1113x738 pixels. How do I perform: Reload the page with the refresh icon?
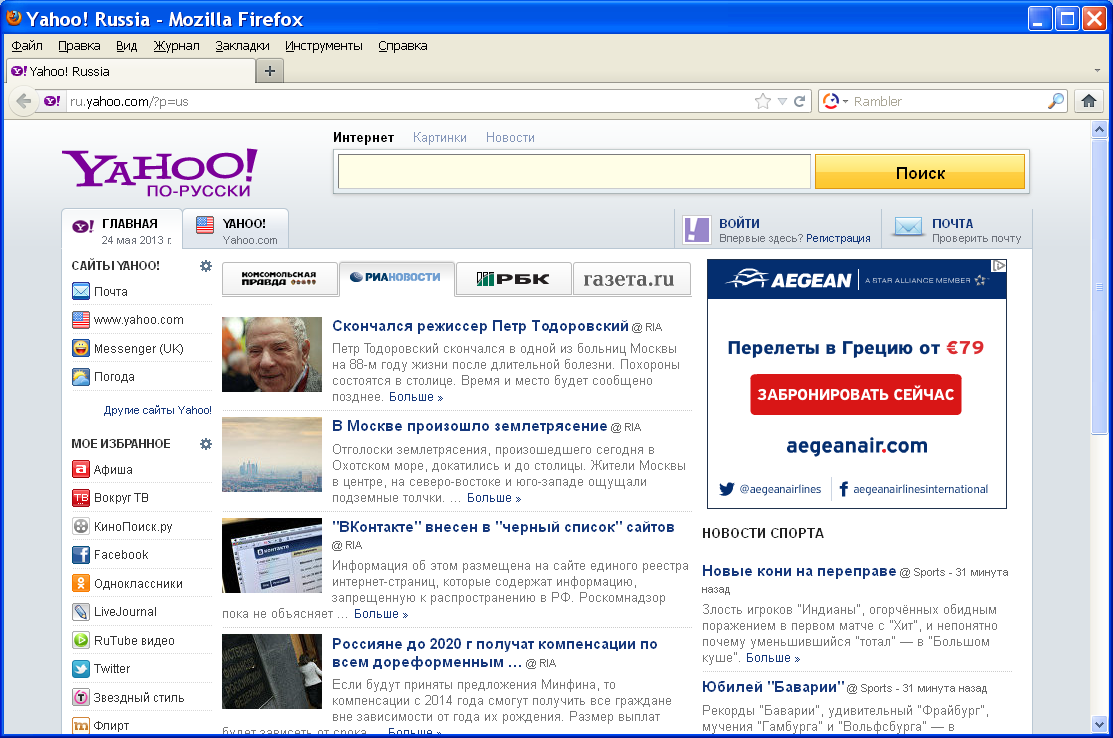[x=800, y=101]
